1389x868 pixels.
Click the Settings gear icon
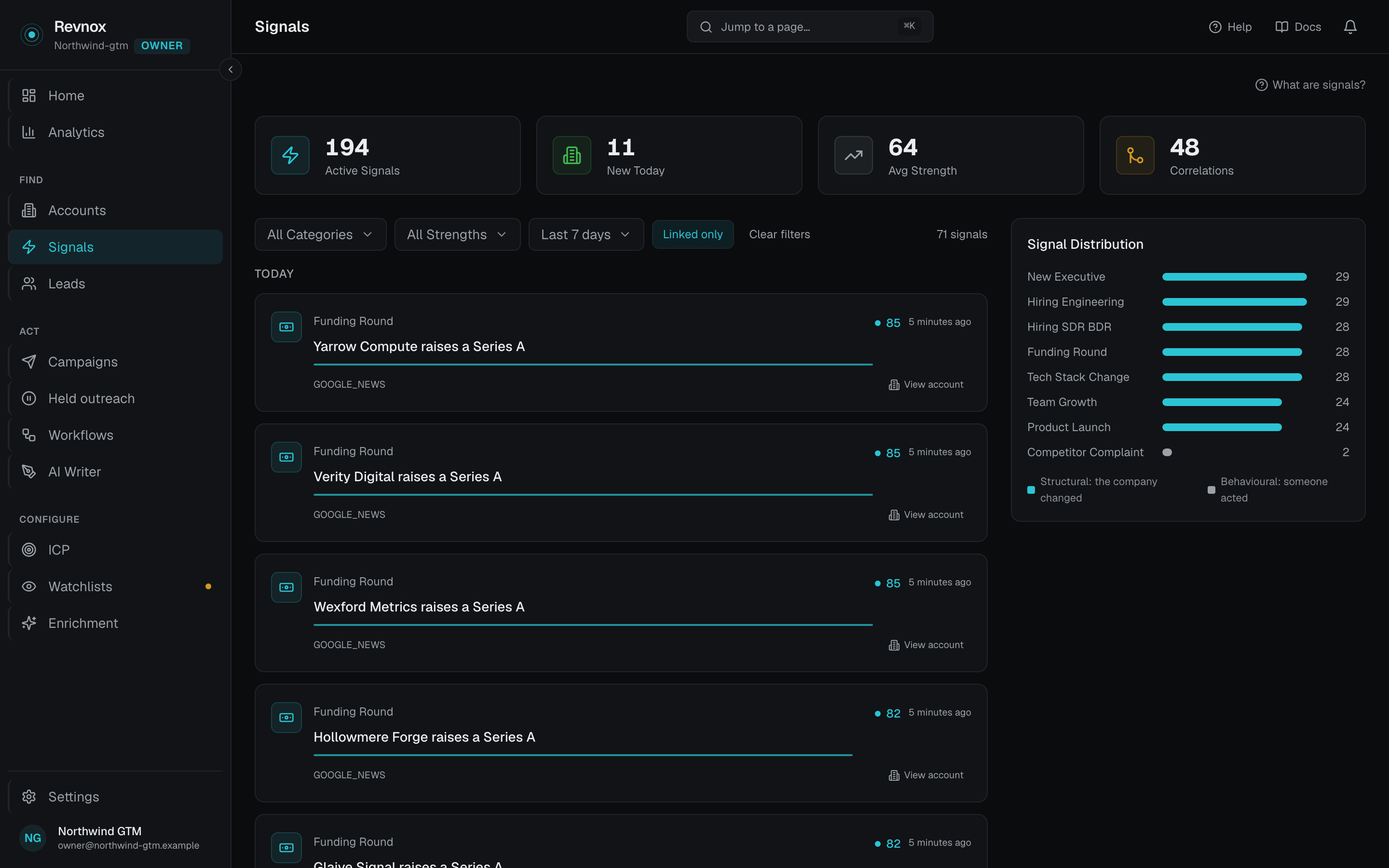pos(29,797)
